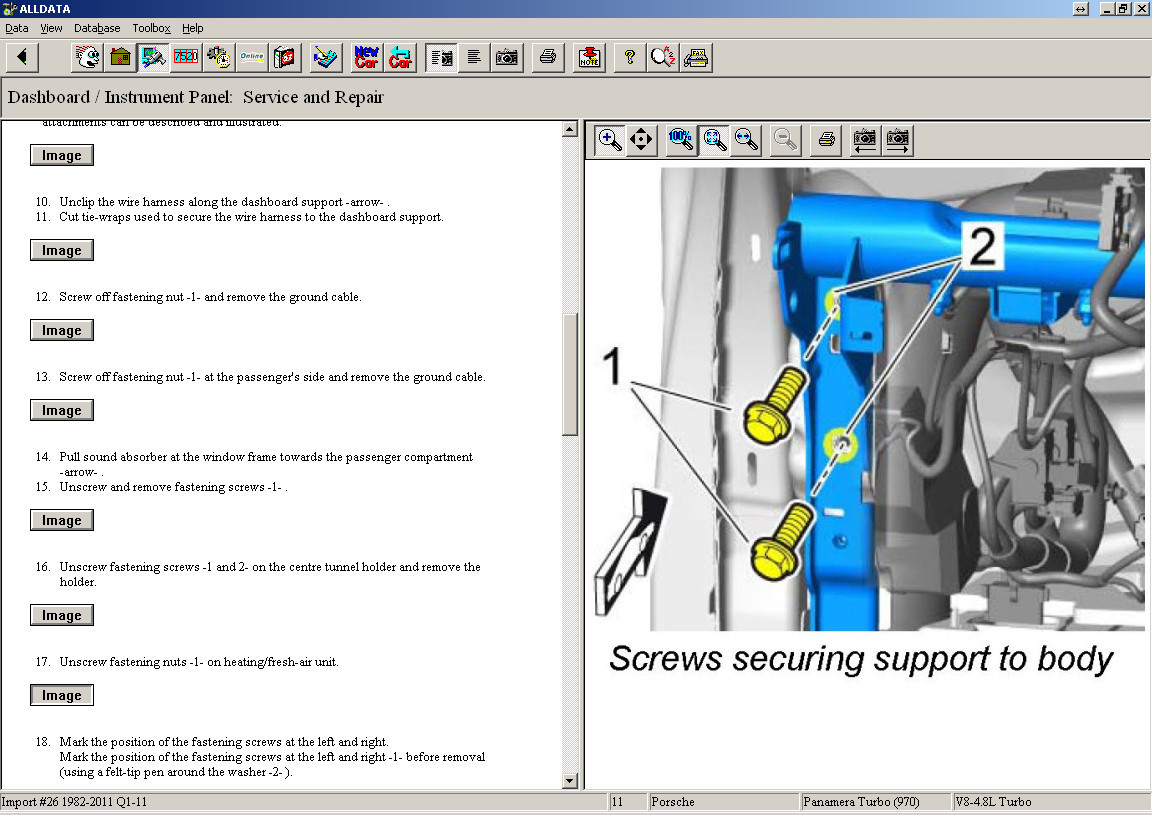The height and width of the screenshot is (815, 1152).
Task: Click the text pane vertical scrollbar thumb
Action: [570, 373]
